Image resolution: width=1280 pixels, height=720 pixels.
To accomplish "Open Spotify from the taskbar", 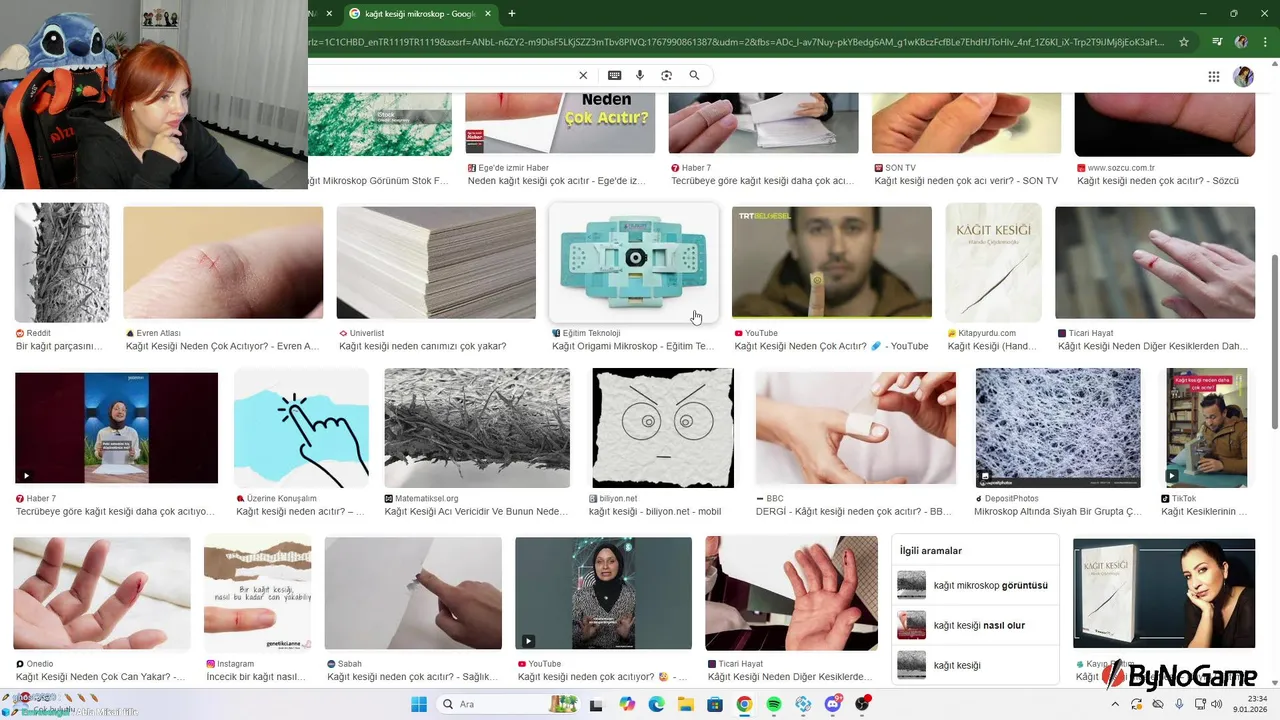I will point(774,704).
